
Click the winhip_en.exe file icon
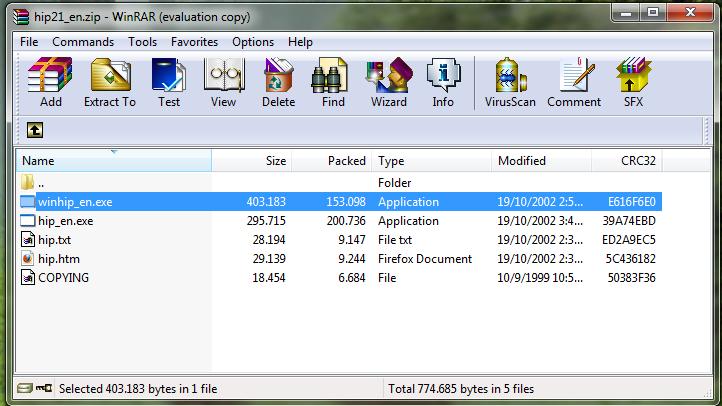point(28,202)
